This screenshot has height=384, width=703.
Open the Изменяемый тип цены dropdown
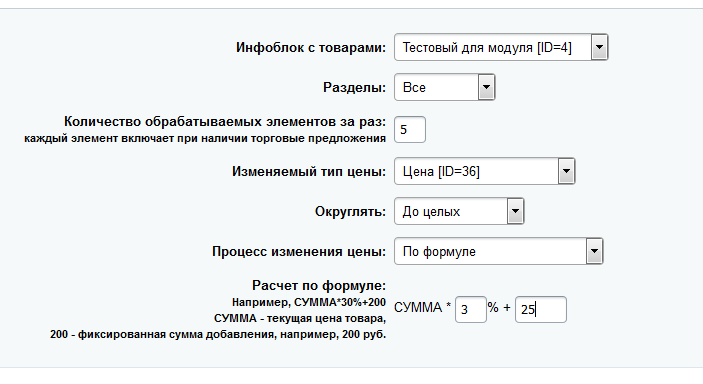click(484, 171)
